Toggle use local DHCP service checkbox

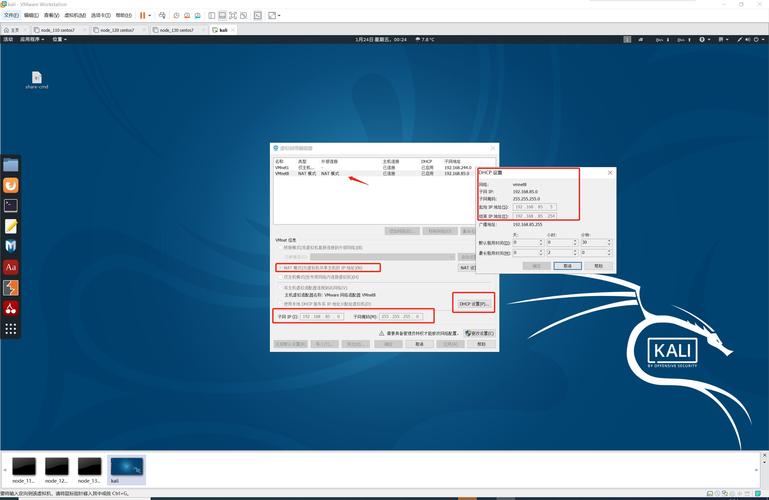[x=281, y=304]
